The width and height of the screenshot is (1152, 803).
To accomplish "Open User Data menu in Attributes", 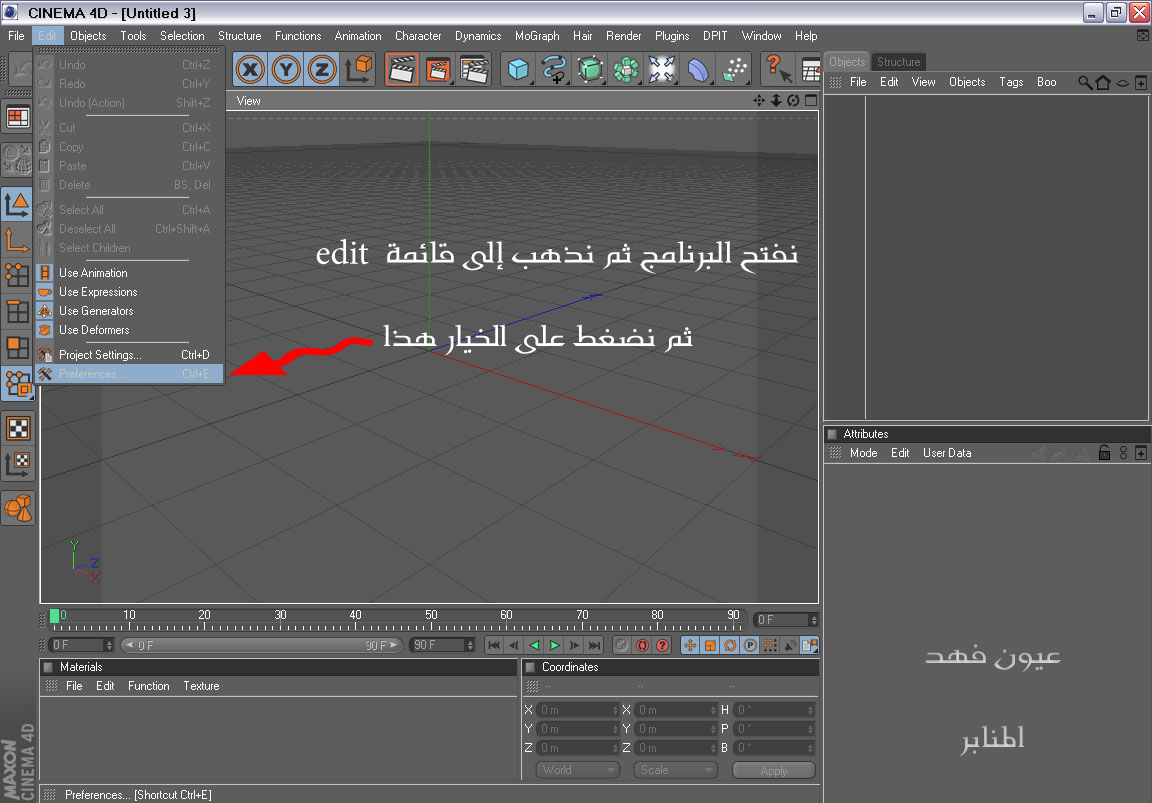I will pyautogui.click(x=947, y=453).
